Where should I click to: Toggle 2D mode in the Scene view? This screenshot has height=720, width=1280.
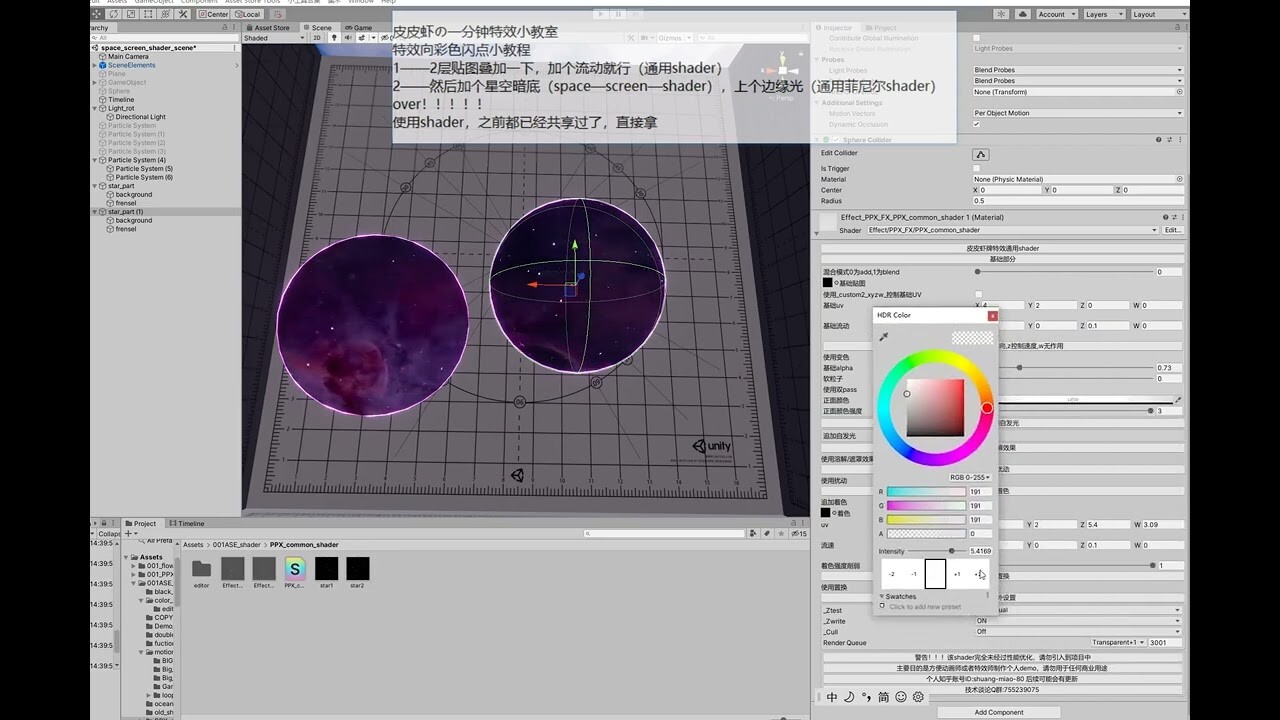tap(317, 36)
